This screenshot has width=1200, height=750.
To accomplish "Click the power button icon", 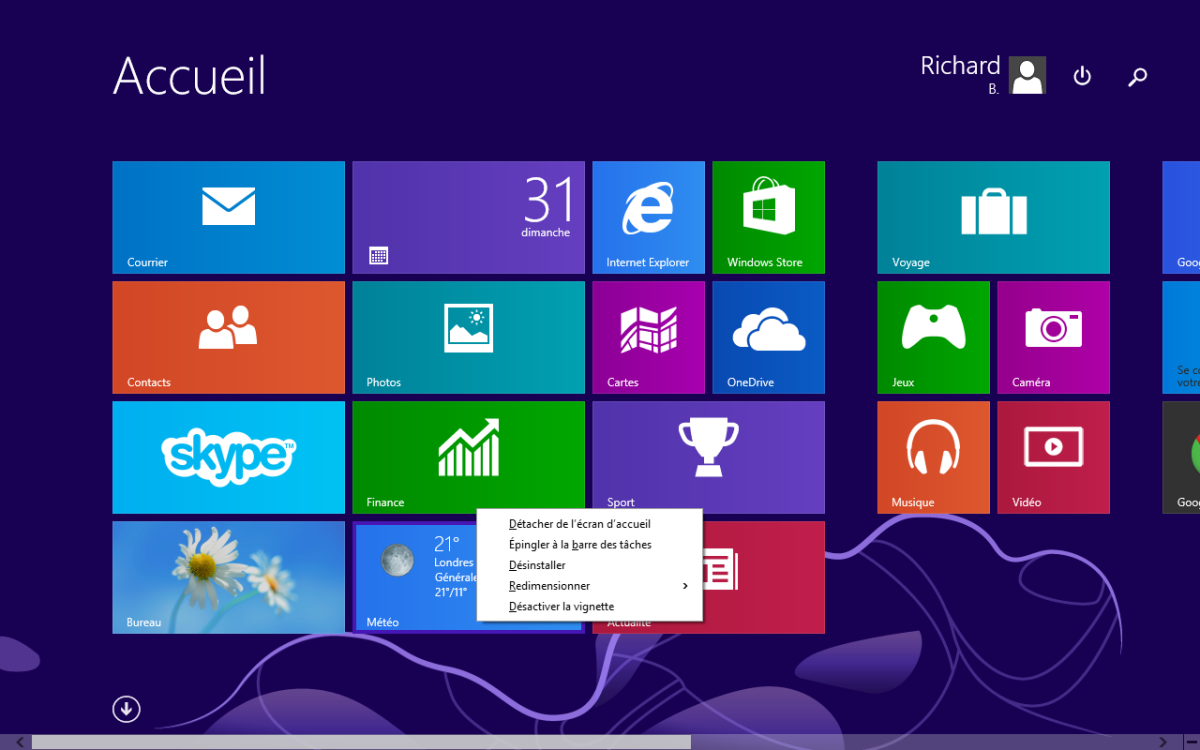I will click(1082, 76).
